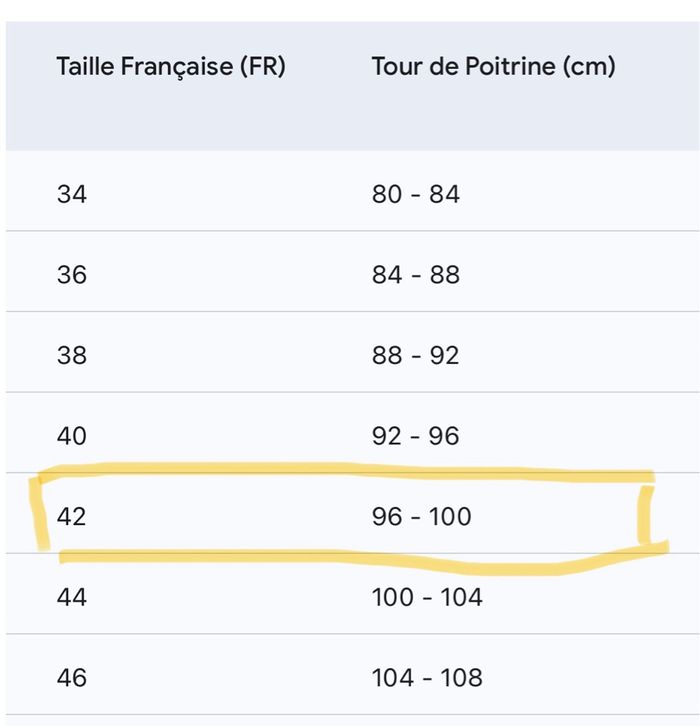Screen dimensions: 700x726
Task: Click the 80 - 84 chest measurement
Action: click(416, 194)
